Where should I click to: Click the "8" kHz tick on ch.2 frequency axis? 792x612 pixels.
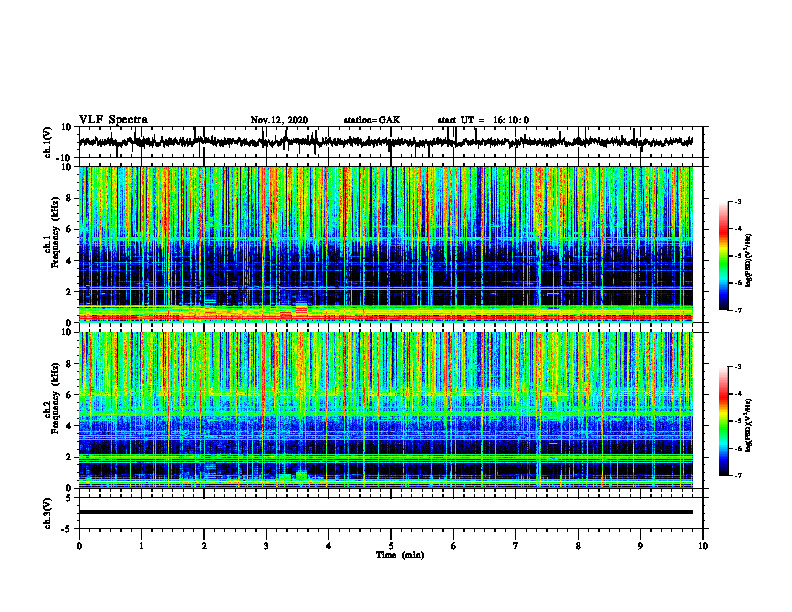click(69, 364)
